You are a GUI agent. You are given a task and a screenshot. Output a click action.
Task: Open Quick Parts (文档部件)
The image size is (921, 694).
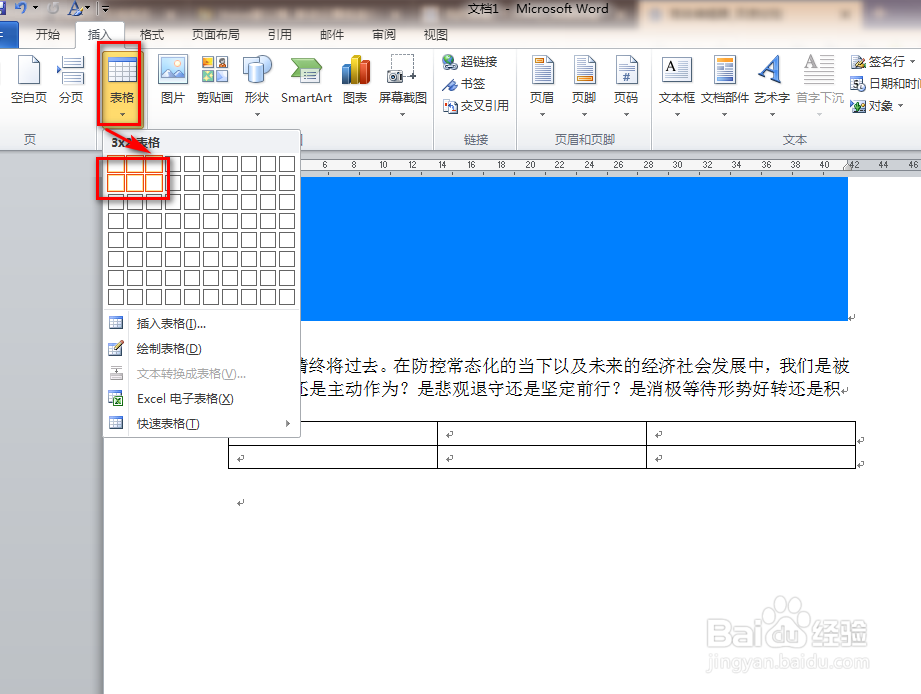(725, 85)
